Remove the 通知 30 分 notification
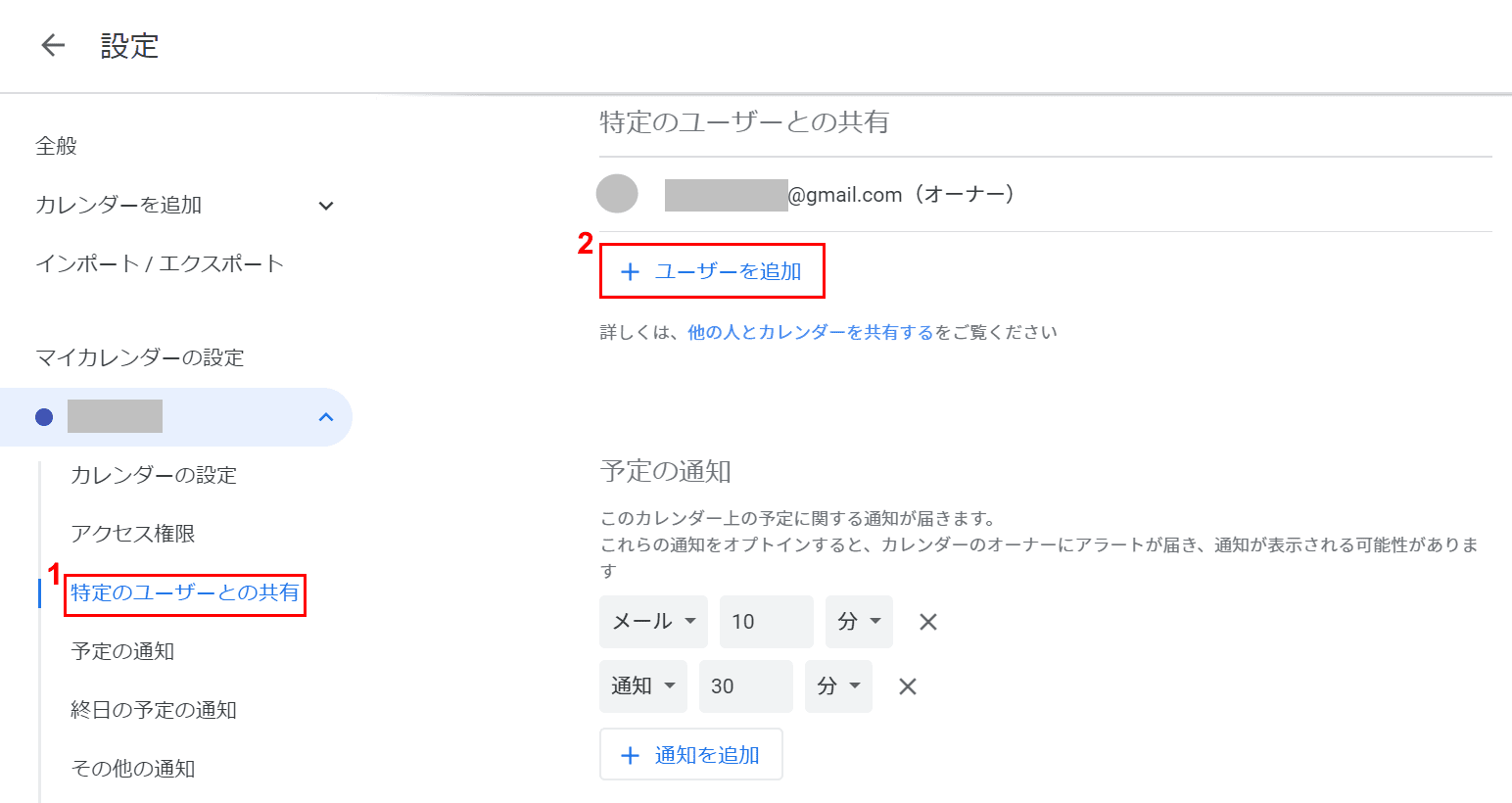1512x803 pixels. 908,686
